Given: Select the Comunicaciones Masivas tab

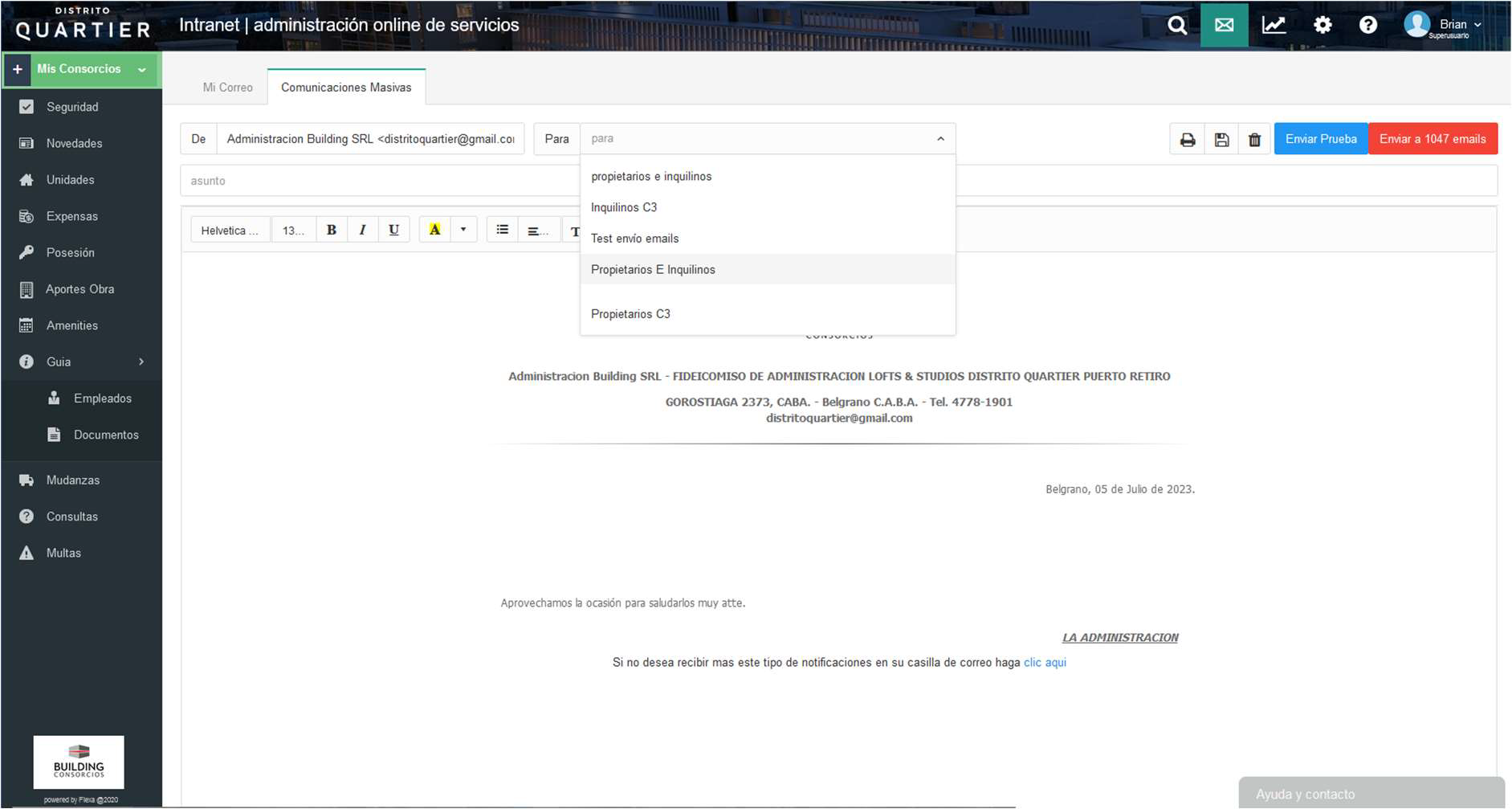Looking at the screenshot, I should click(346, 88).
